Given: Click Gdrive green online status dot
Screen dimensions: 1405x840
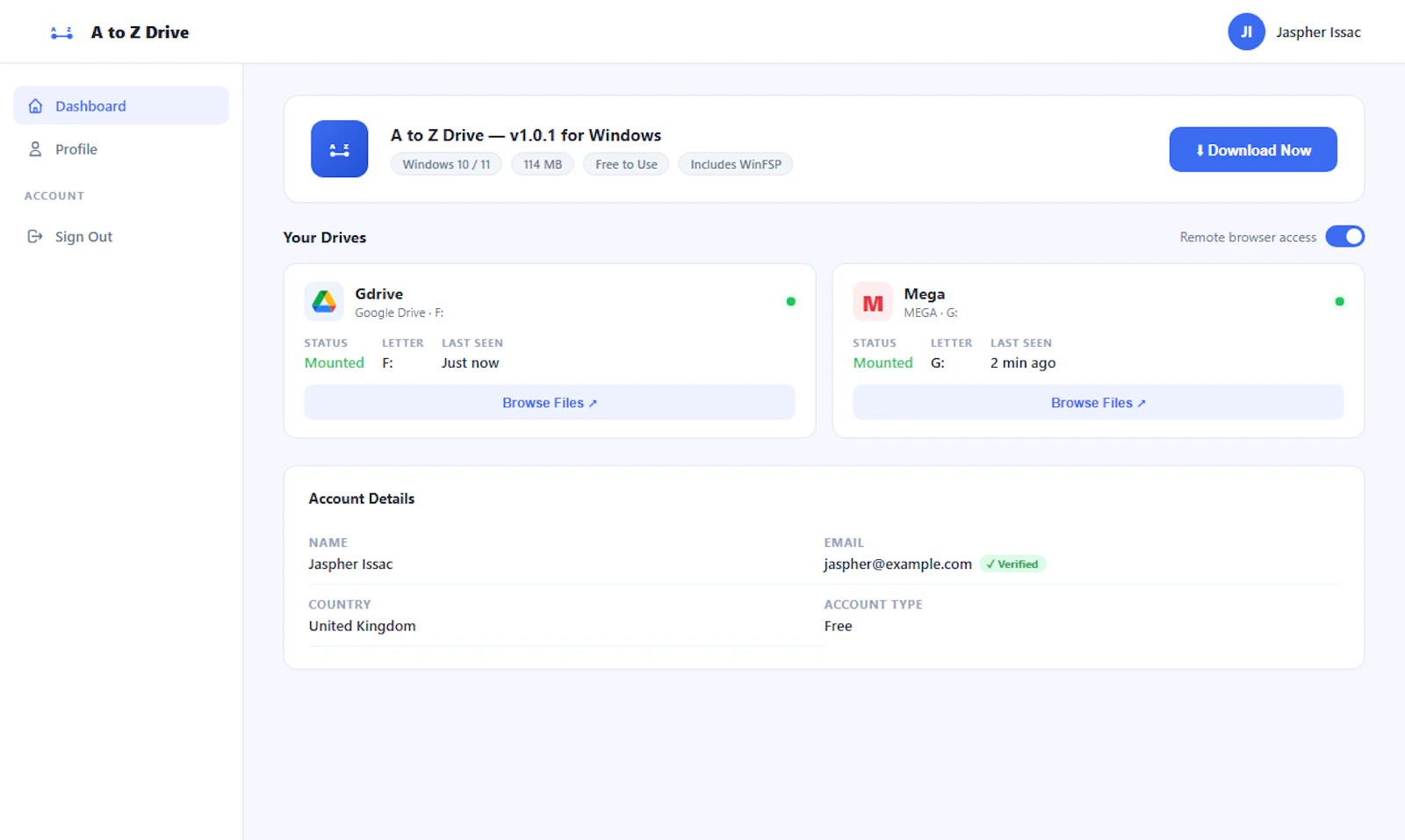Looking at the screenshot, I should (790, 301).
